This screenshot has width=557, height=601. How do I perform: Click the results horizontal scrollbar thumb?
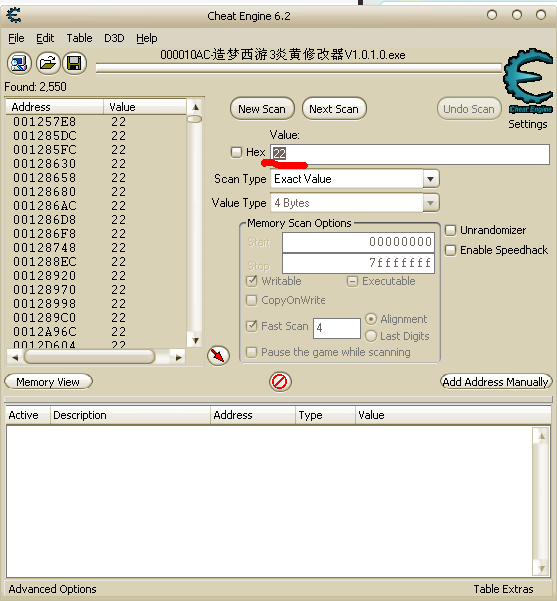click(89, 357)
